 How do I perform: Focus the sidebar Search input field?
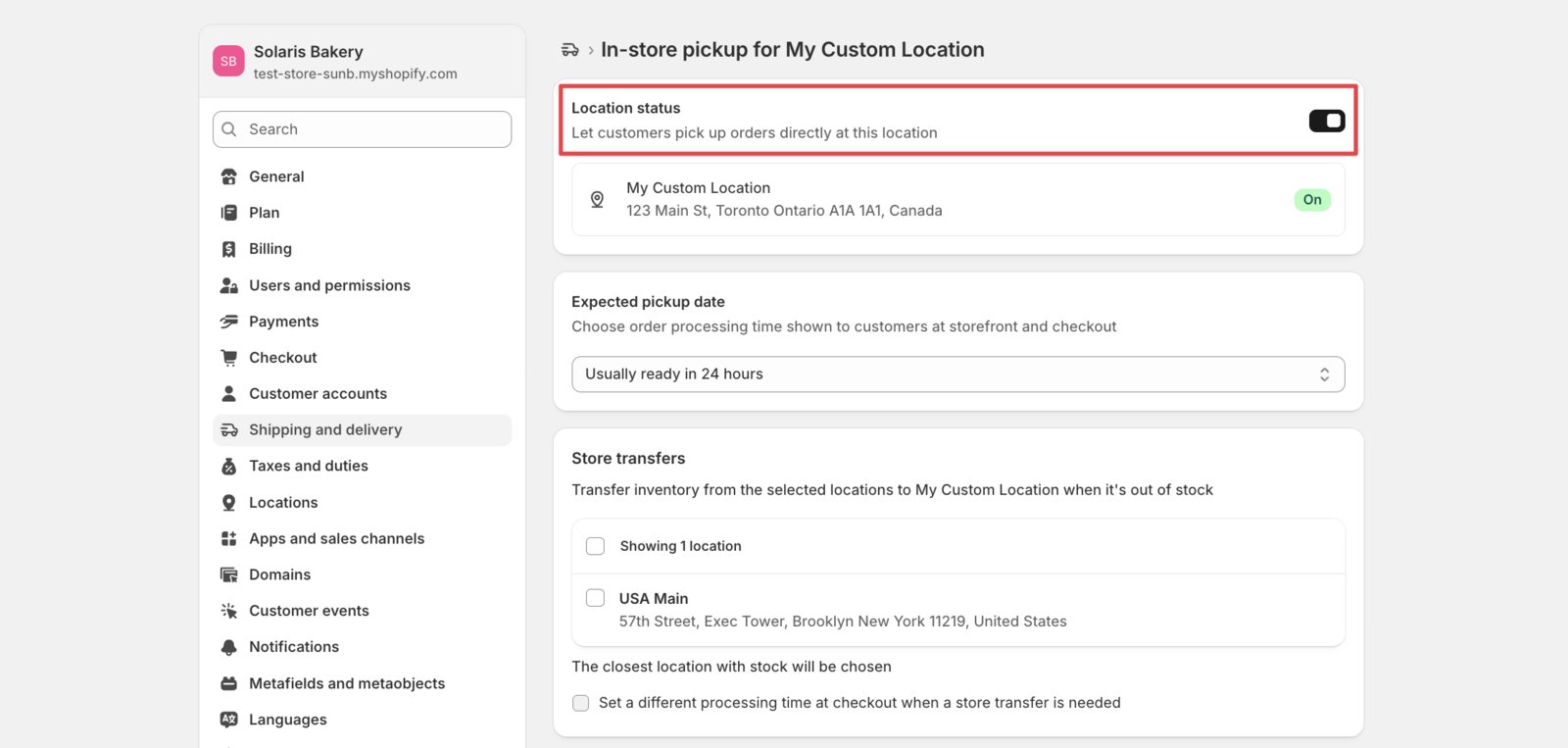pyautogui.click(x=362, y=129)
